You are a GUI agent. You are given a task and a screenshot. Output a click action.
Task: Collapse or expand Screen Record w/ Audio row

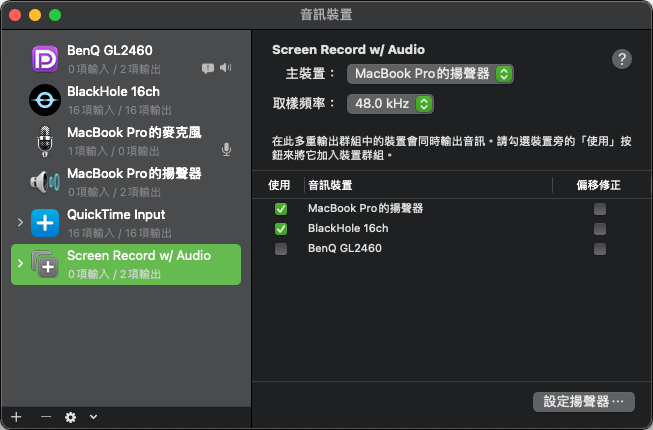pyautogui.click(x=20, y=263)
